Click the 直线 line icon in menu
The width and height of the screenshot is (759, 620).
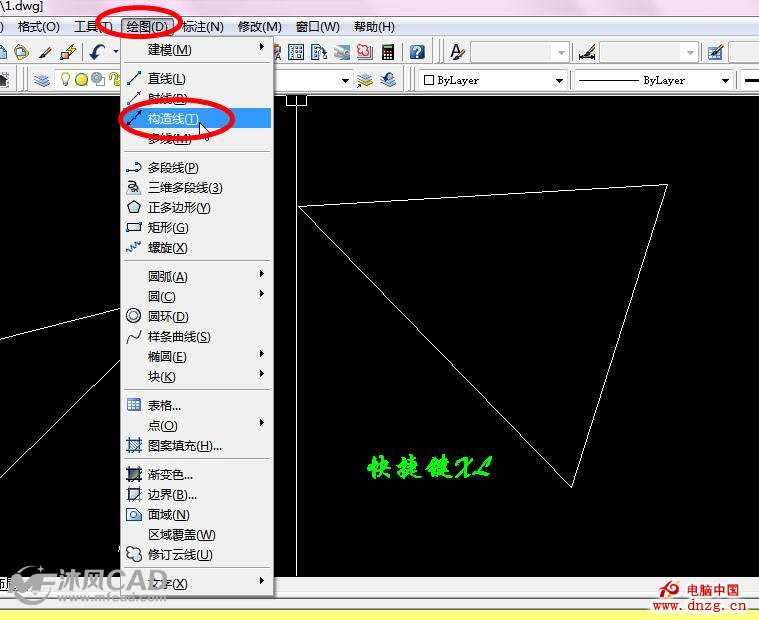coord(134,78)
